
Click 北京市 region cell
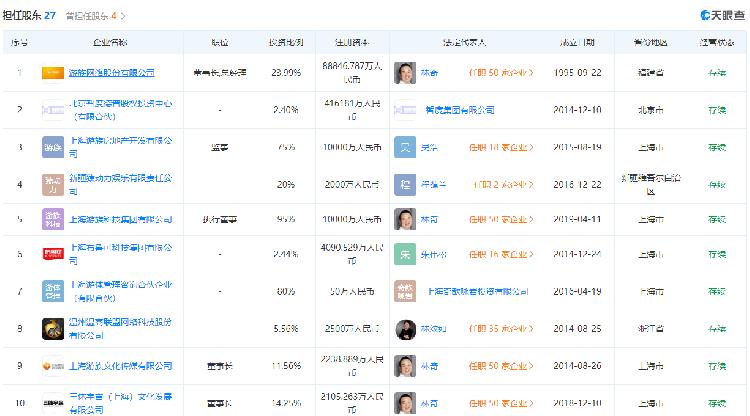[x=651, y=110]
